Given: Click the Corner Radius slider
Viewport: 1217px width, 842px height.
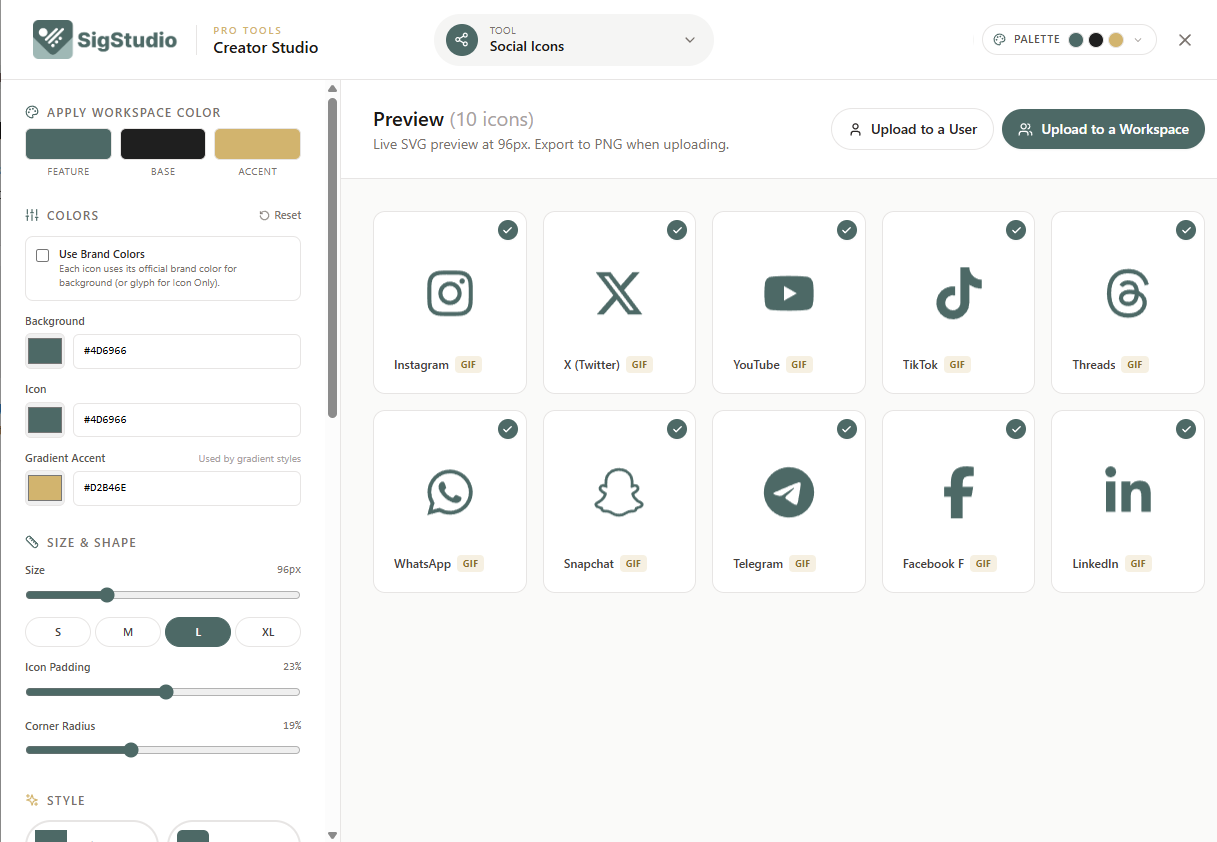Looking at the screenshot, I should 163,750.
